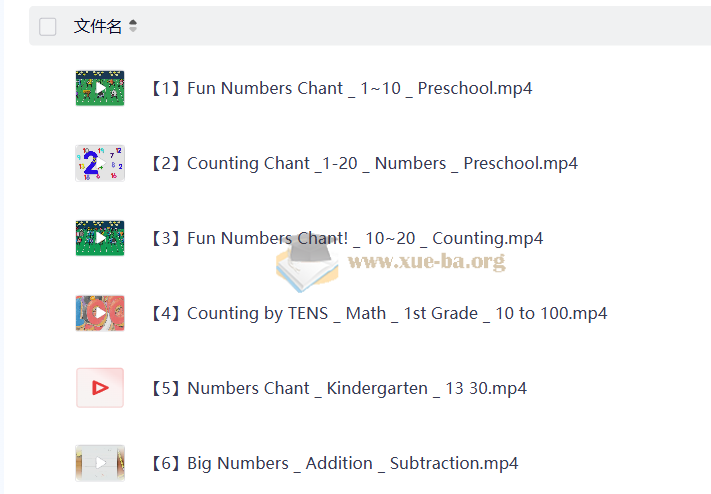
Task: Tick the select-all checkbox in the header
Action: click(x=48, y=27)
